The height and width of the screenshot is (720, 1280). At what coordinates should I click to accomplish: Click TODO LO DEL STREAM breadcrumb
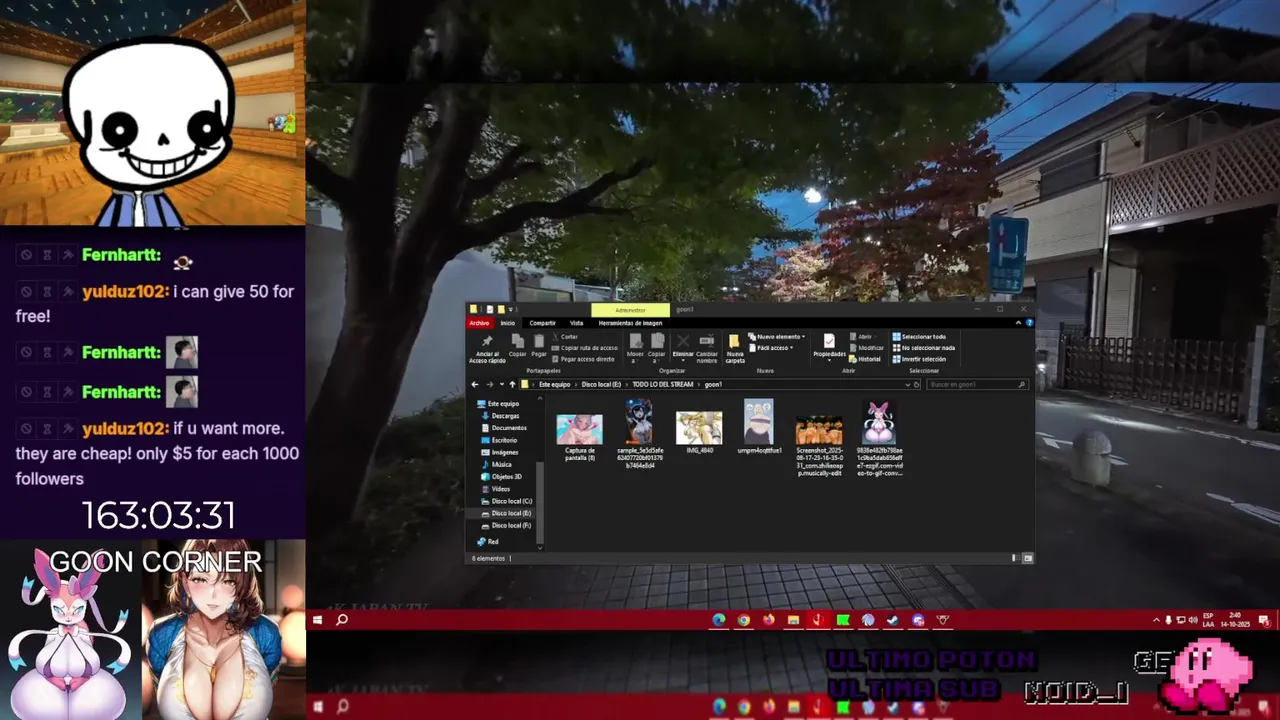(x=663, y=385)
